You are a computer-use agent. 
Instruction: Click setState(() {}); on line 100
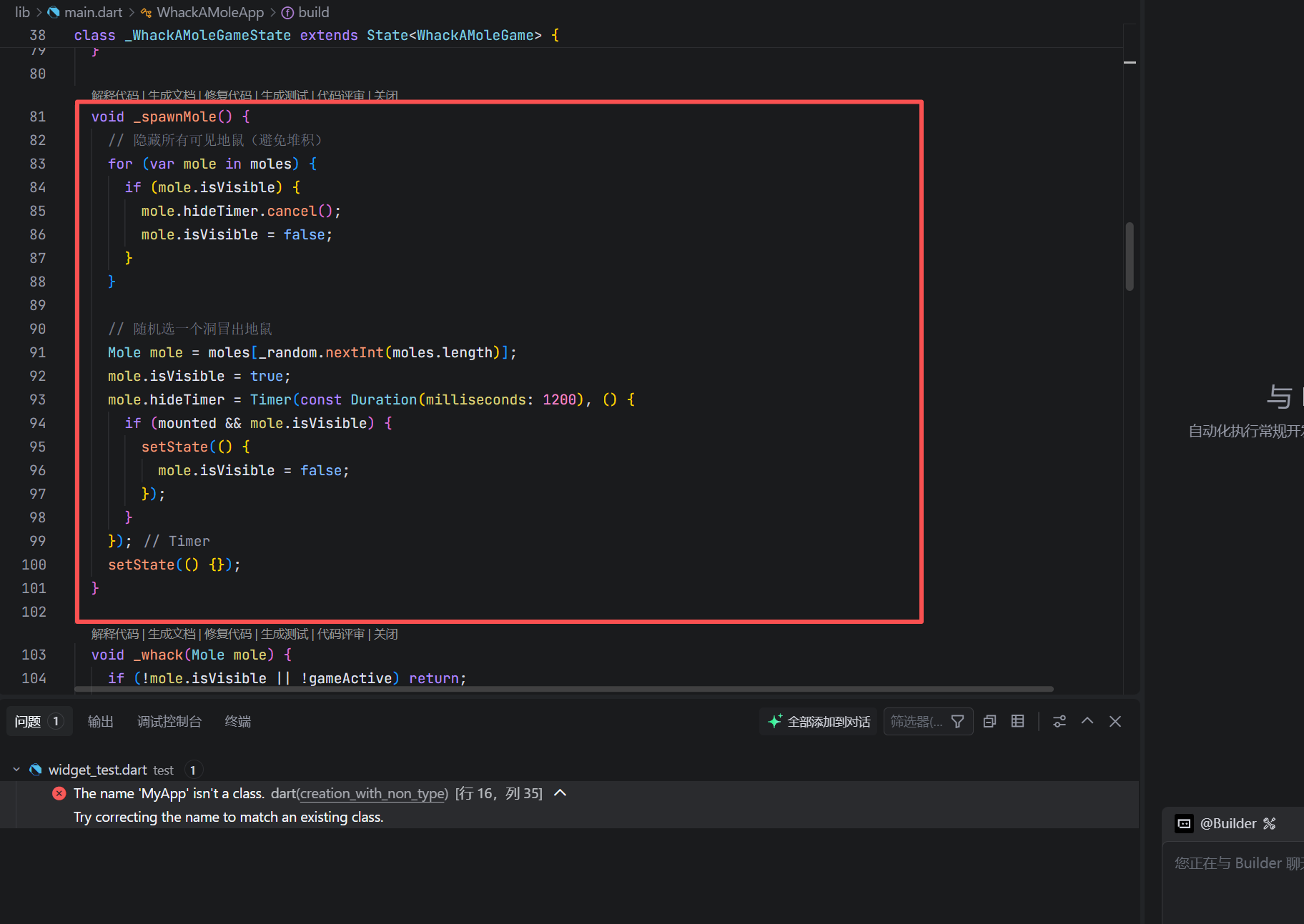click(x=174, y=565)
